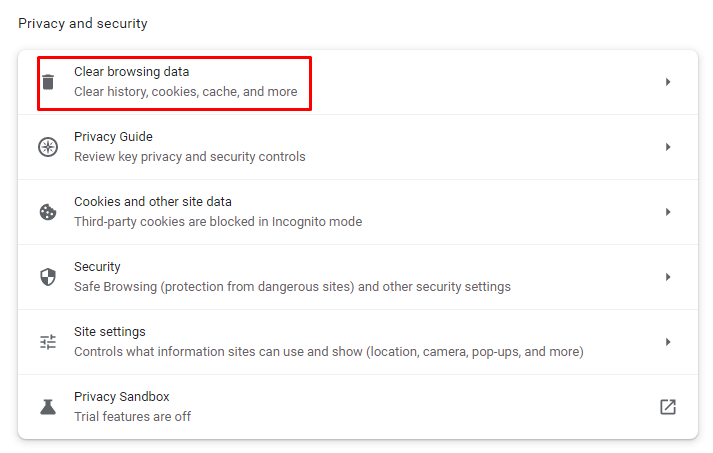Expand the Privacy Guide row arrow

tap(668, 147)
